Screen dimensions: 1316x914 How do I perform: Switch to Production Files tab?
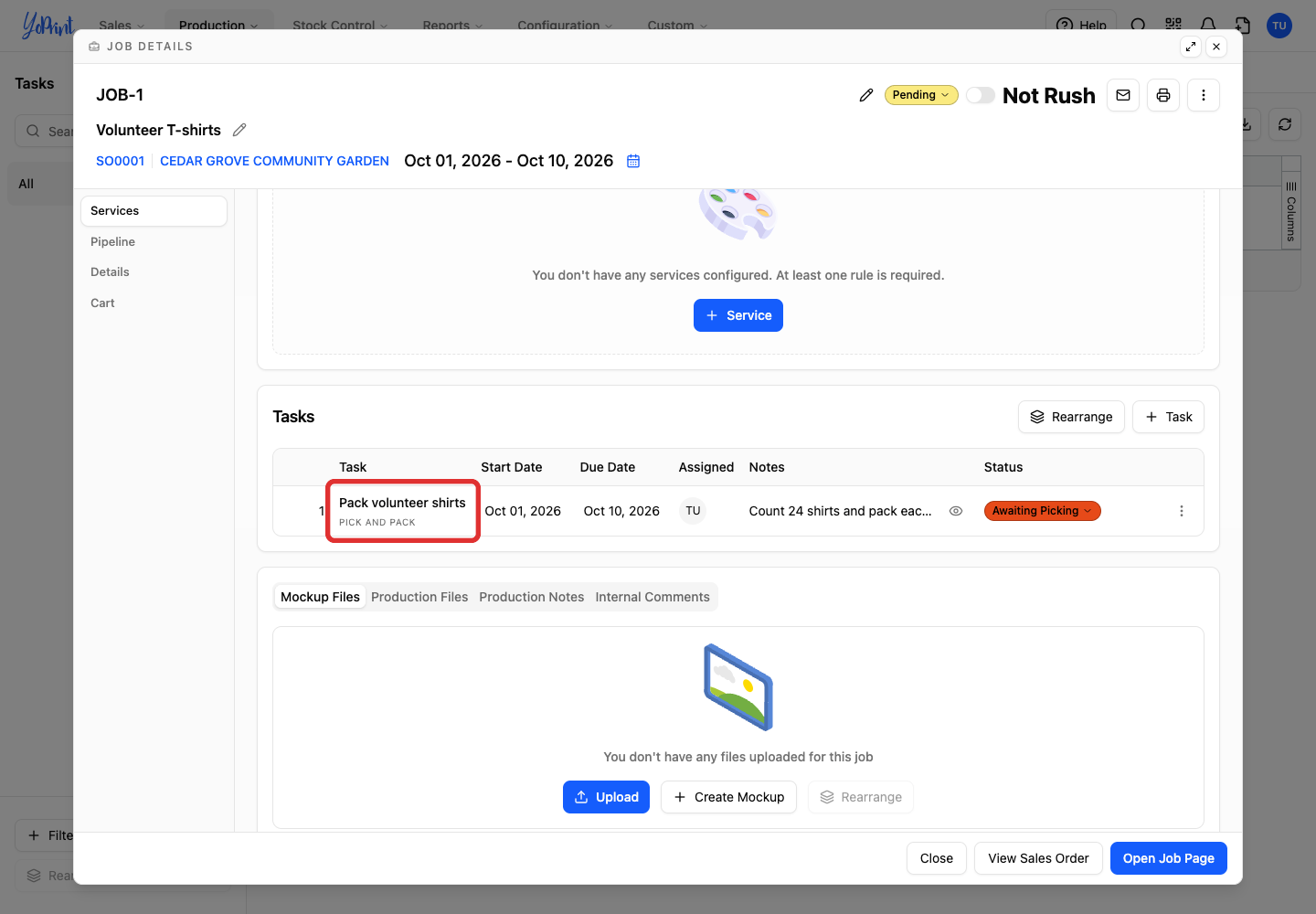(x=419, y=597)
